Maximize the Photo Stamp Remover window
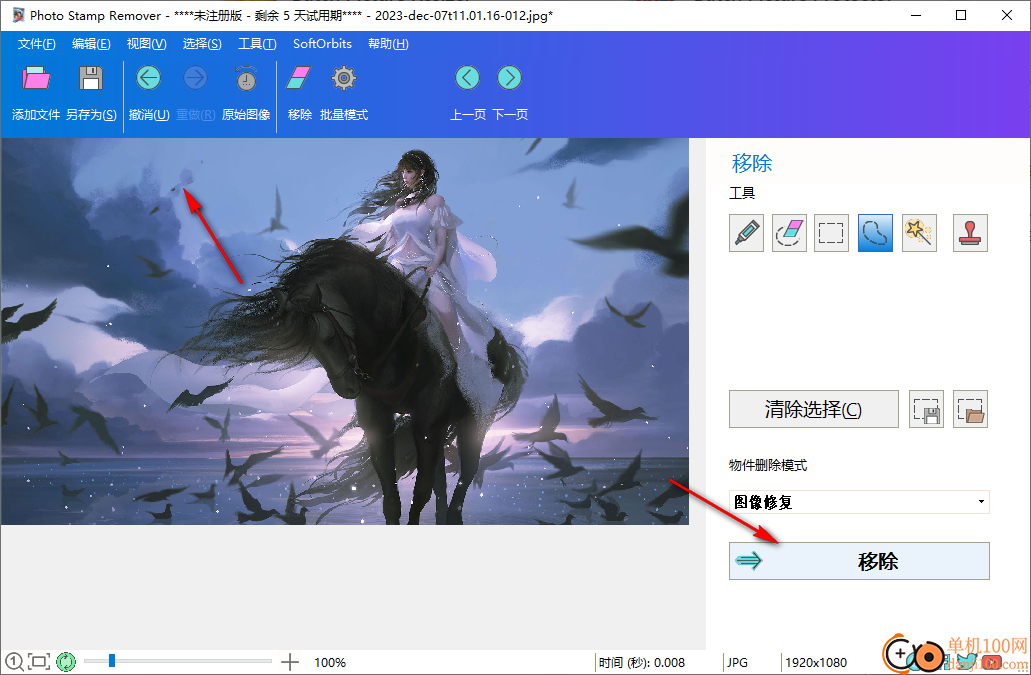This screenshot has height=675, width=1031. pos(961,15)
